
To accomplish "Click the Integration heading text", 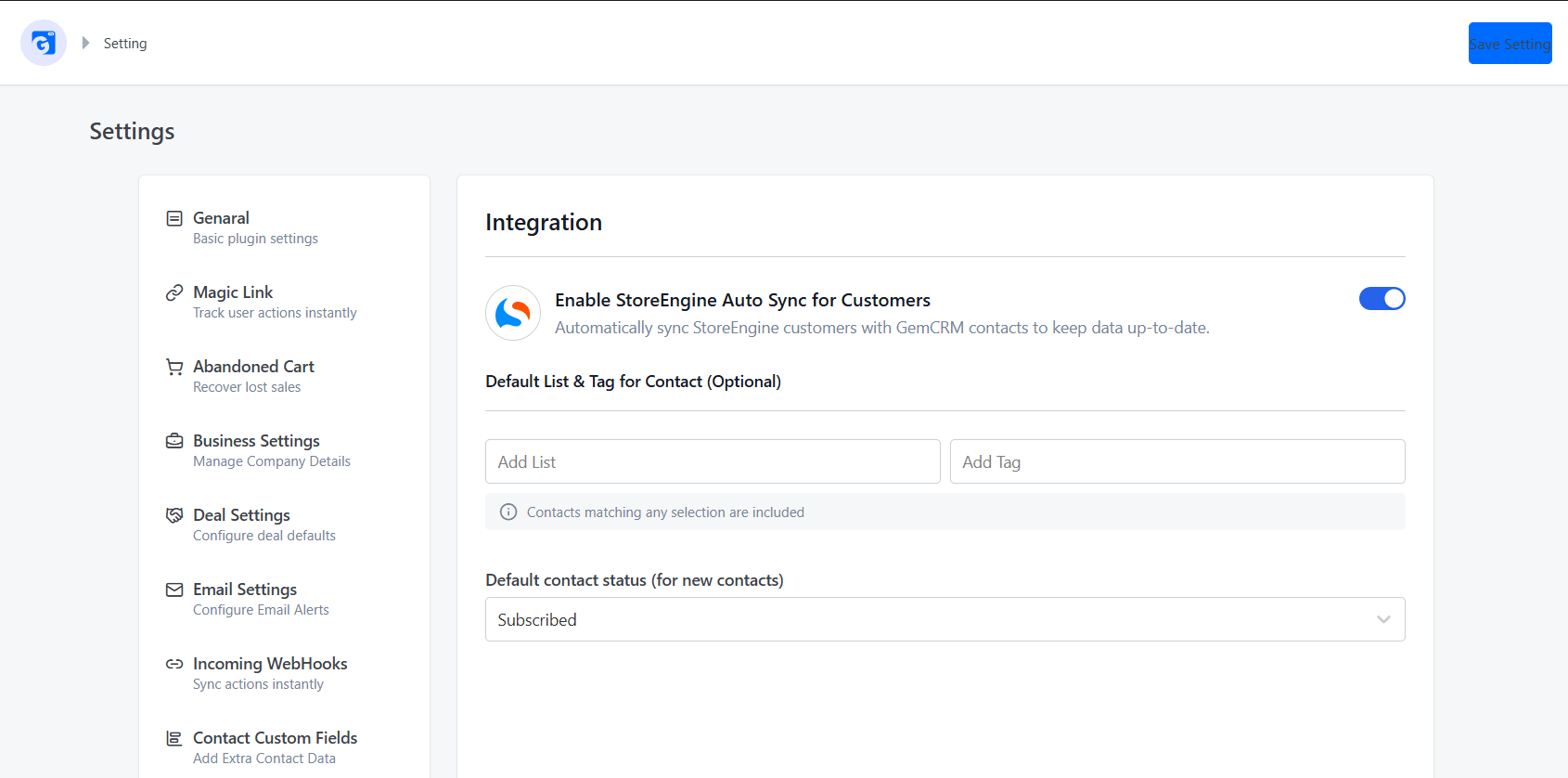I will coord(544,223).
